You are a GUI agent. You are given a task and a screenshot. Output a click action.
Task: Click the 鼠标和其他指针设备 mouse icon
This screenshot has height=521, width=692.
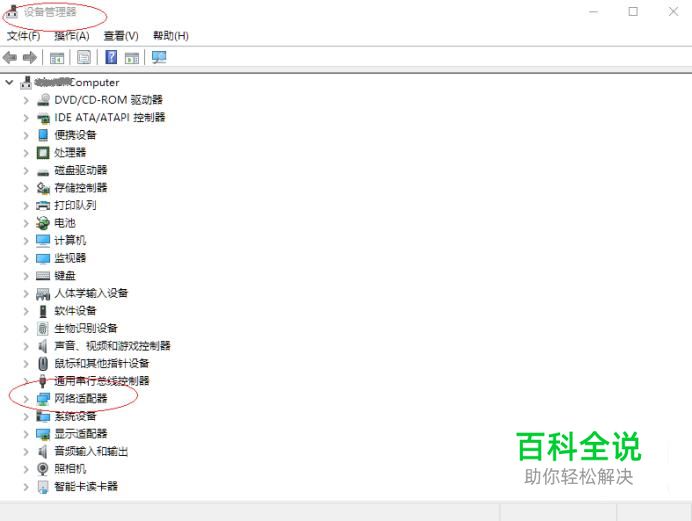tap(43, 364)
